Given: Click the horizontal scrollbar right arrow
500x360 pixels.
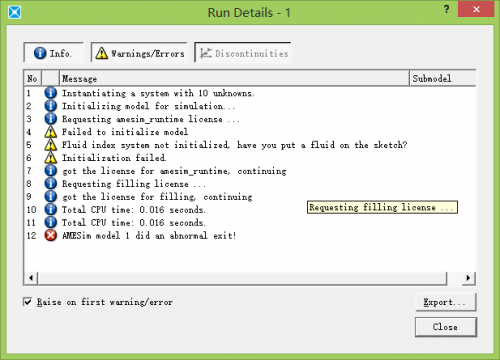Looking at the screenshot, I should [x=468, y=278].
